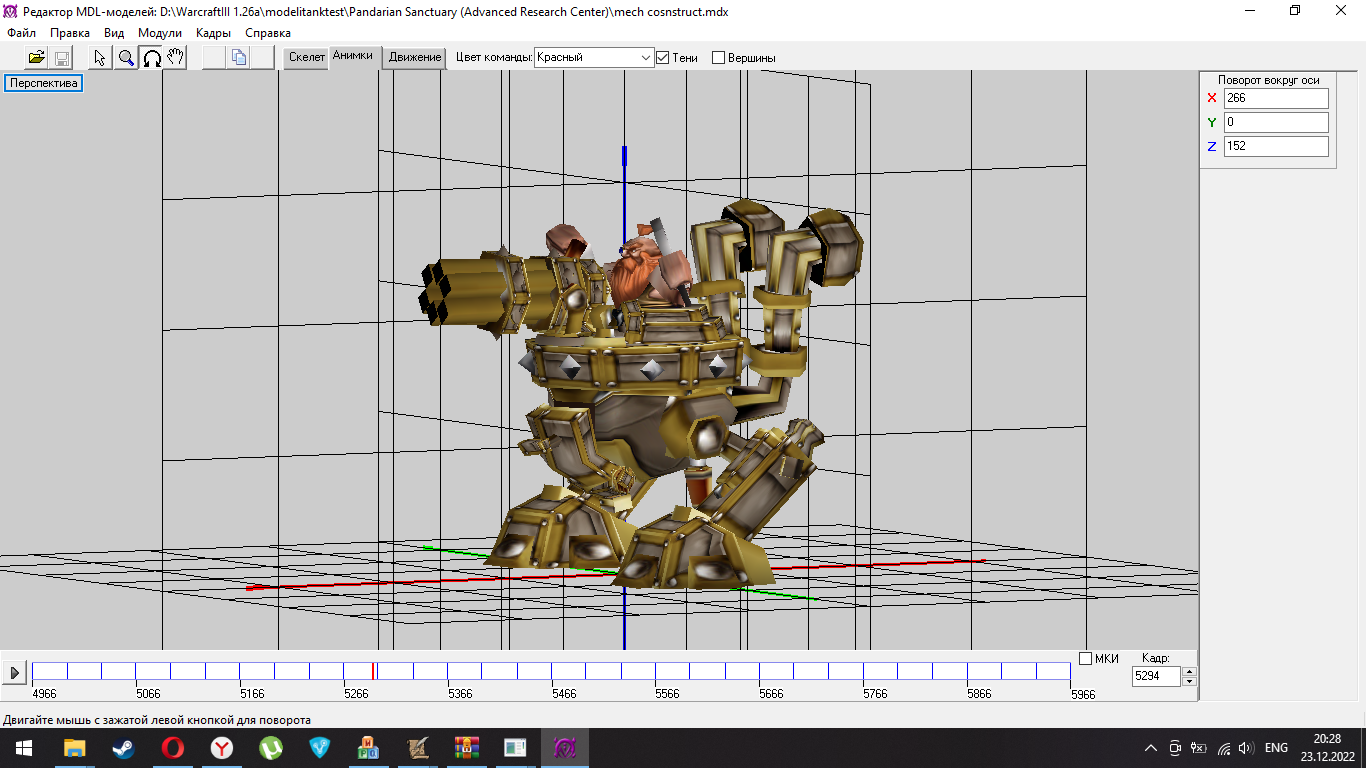The image size is (1366, 768).
Task: Click the blue shield taskbar icon
Action: [320, 747]
